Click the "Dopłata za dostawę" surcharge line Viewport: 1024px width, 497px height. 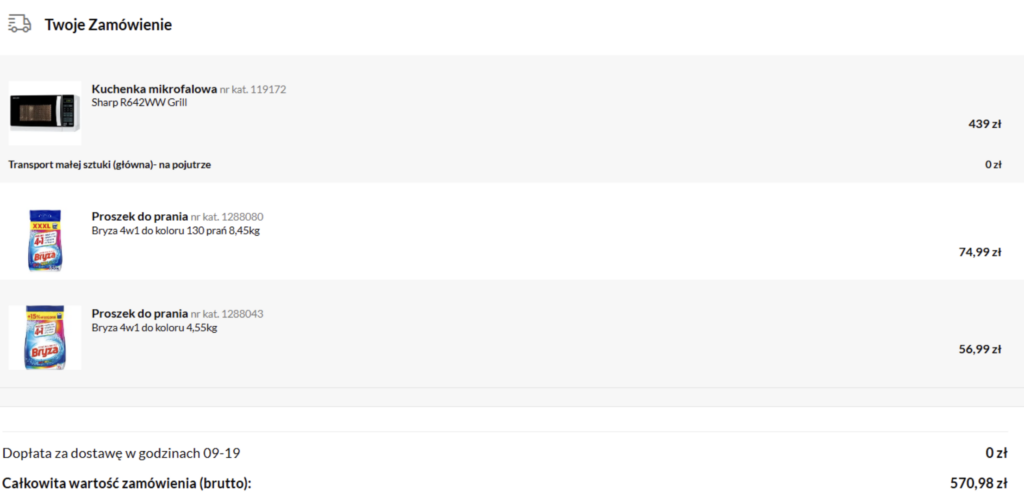point(121,453)
